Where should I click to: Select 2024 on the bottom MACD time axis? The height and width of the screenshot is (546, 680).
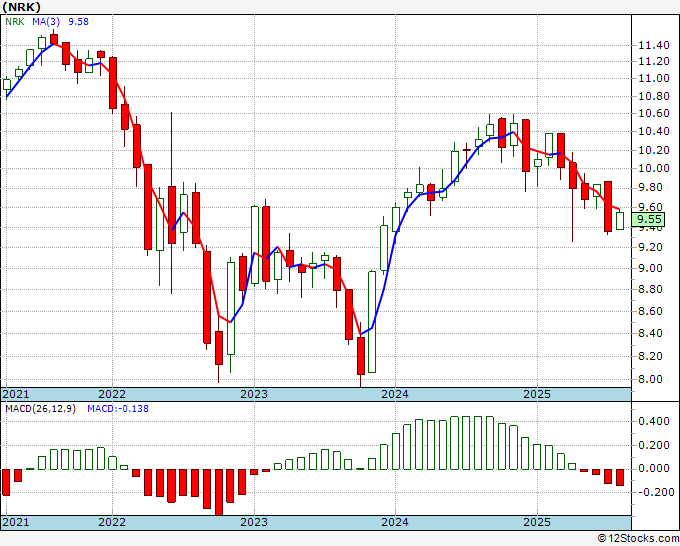tap(395, 522)
